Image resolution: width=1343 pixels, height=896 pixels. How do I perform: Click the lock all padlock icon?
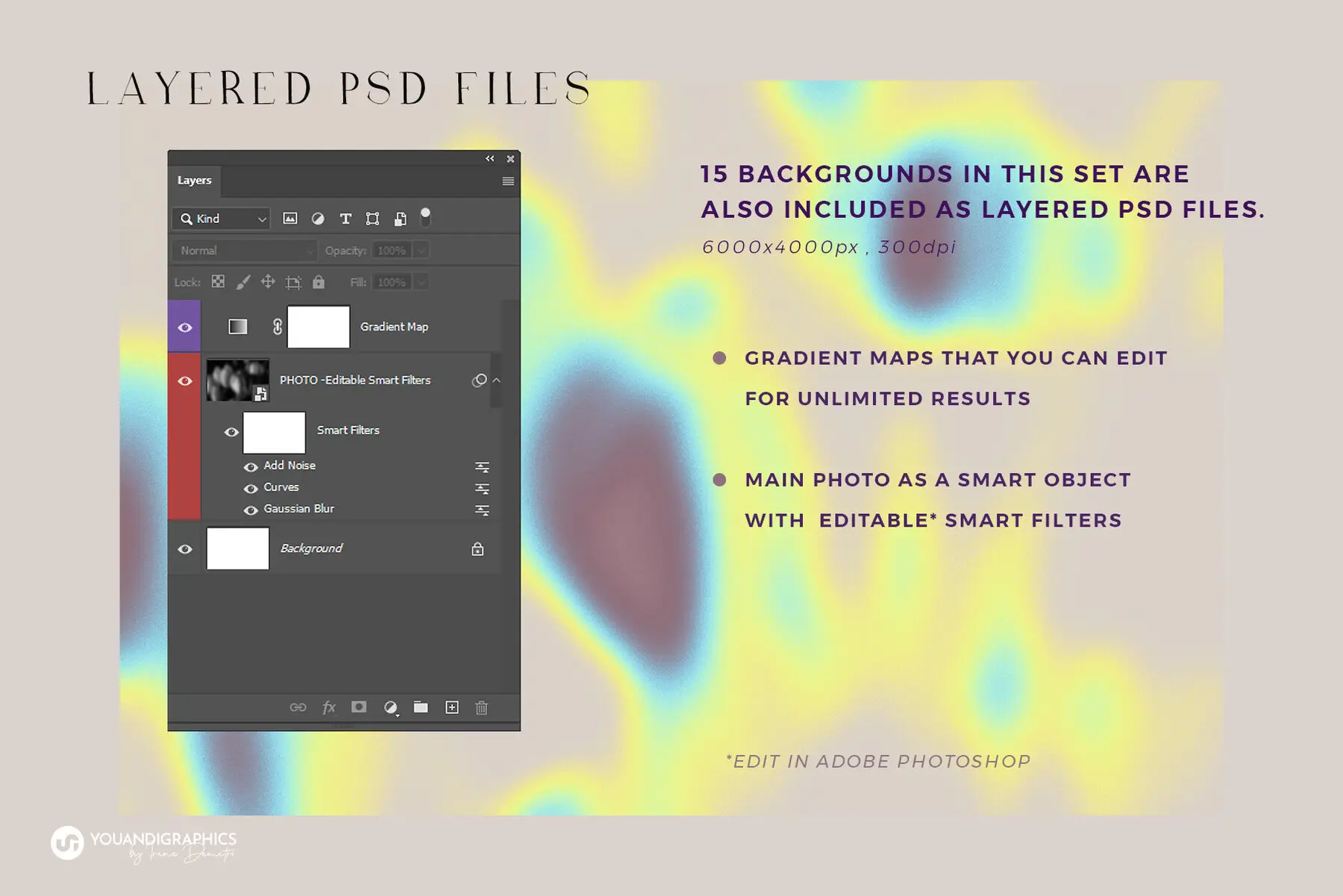click(x=317, y=282)
